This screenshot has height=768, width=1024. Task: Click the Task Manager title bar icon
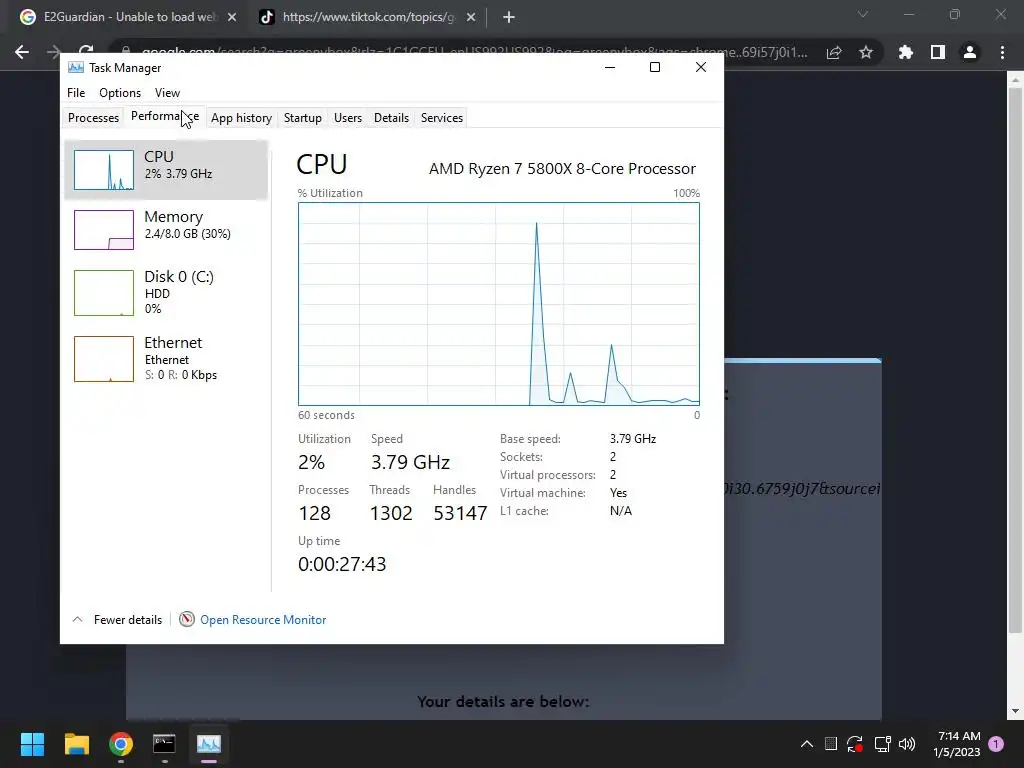pos(76,67)
